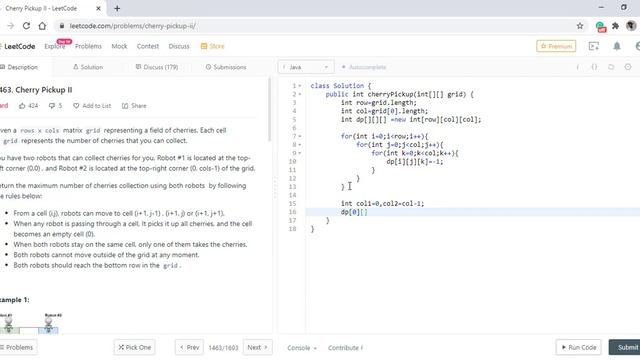The image size is (640, 360).
Task: Close the Cherry Pickup II tab
Action: click(98, 8)
